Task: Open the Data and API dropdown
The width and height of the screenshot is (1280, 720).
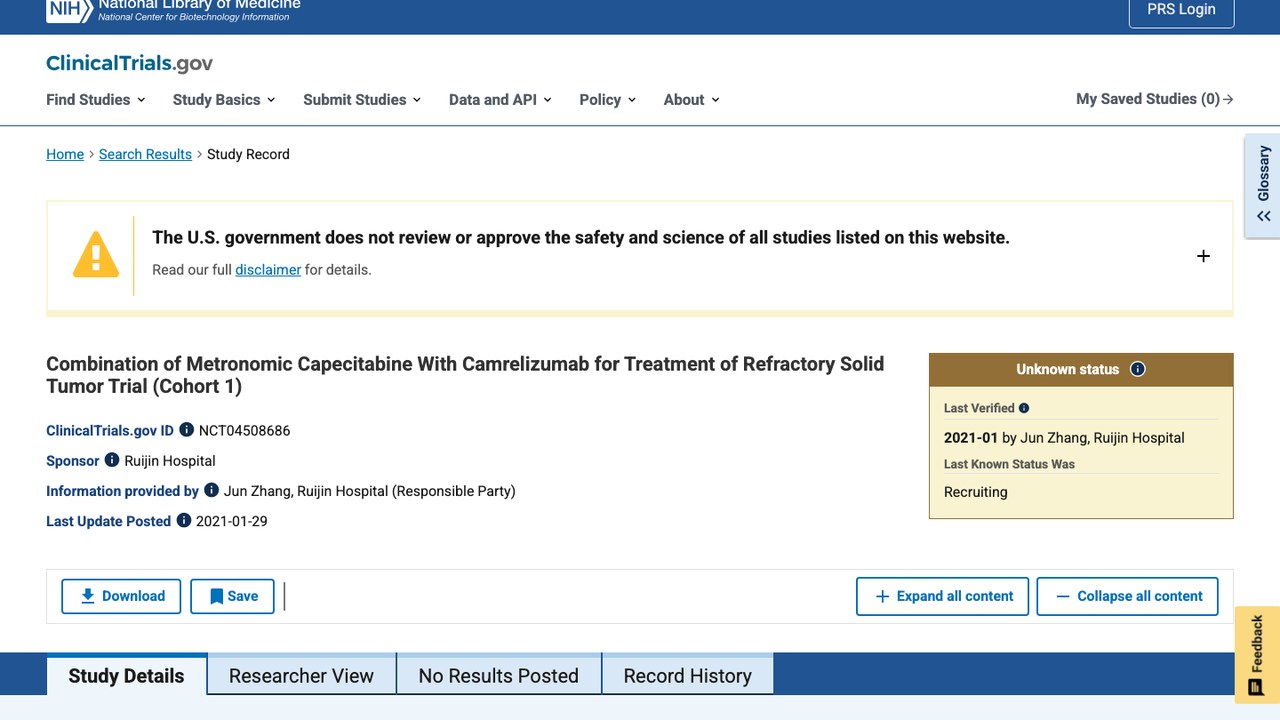Action: click(500, 99)
